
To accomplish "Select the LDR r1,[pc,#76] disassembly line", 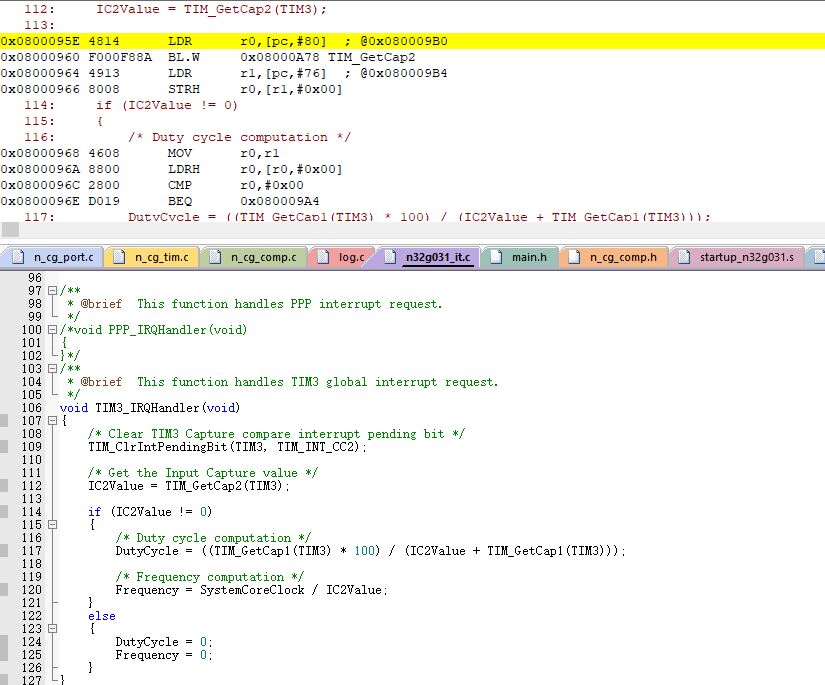I will tap(224, 73).
